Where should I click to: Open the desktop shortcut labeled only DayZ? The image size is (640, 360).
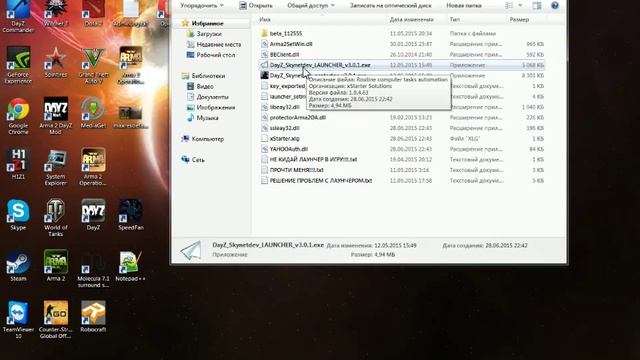tap(93, 215)
